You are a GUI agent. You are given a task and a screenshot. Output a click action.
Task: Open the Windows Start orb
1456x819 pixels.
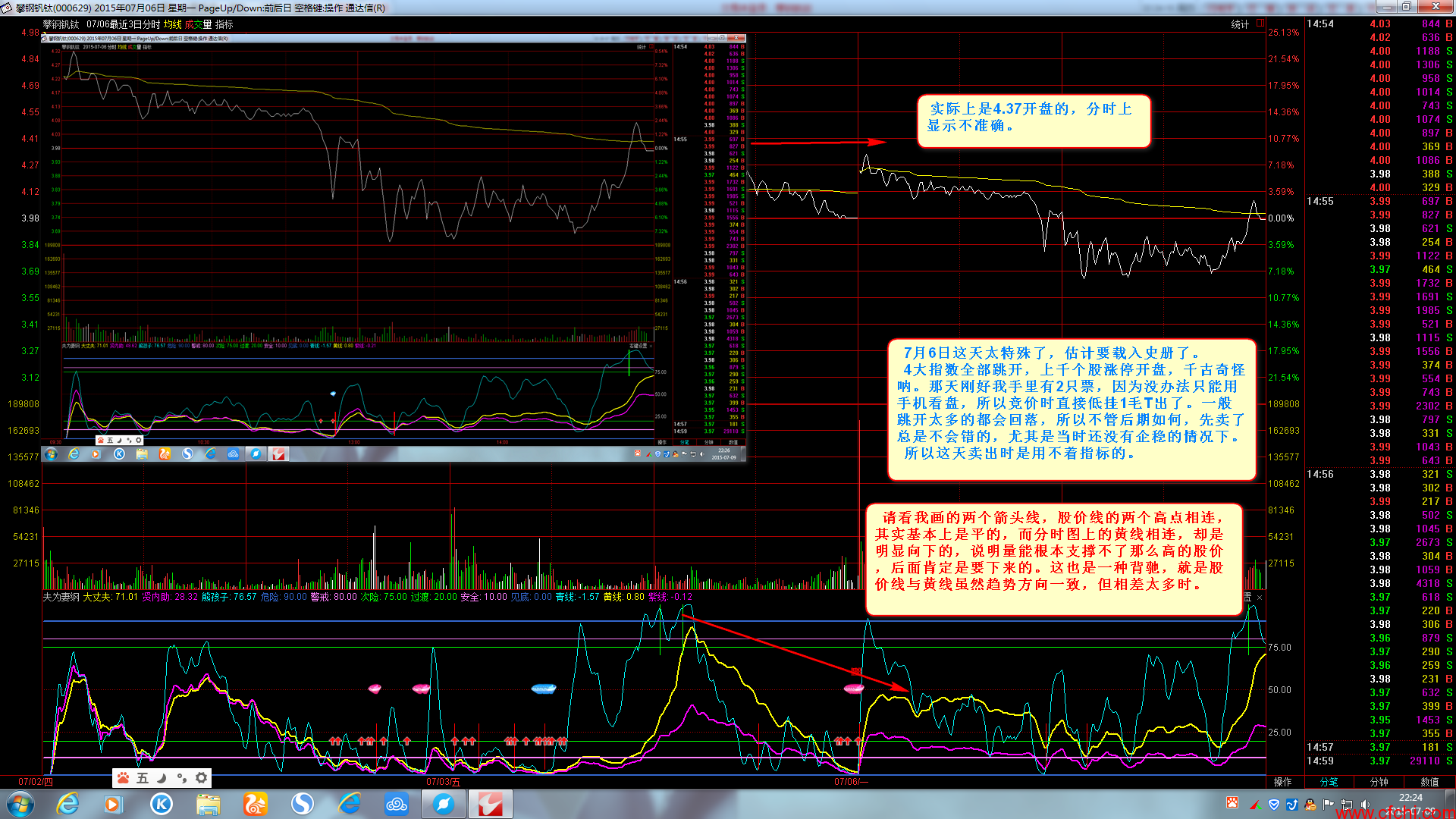[x=20, y=804]
